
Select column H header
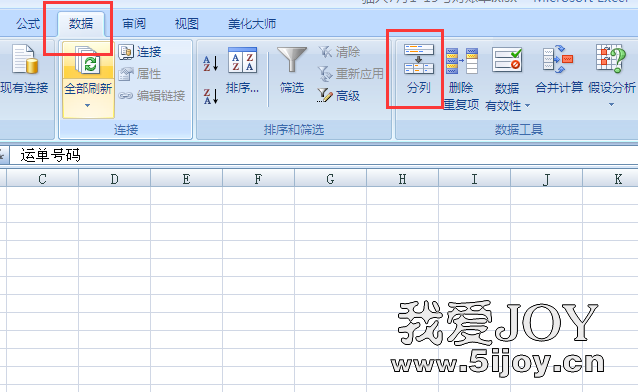[x=402, y=179]
